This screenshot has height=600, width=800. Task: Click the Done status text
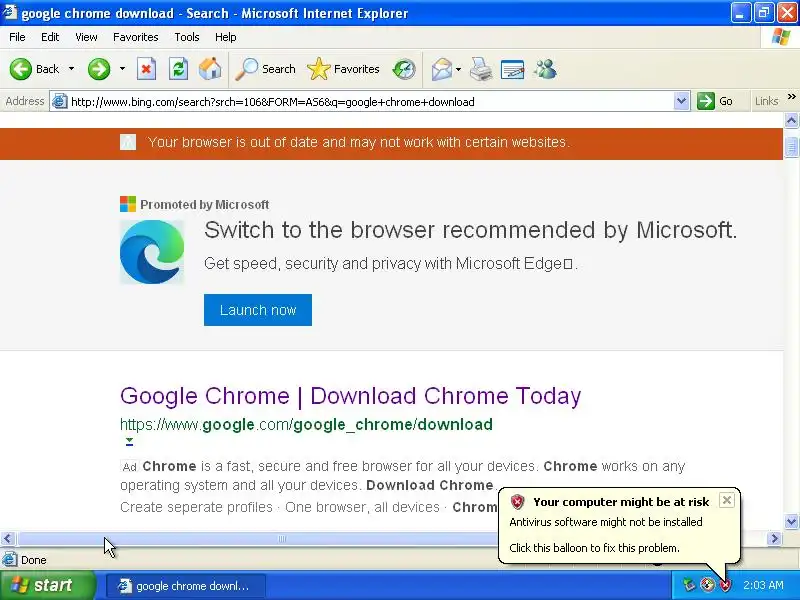[34, 560]
